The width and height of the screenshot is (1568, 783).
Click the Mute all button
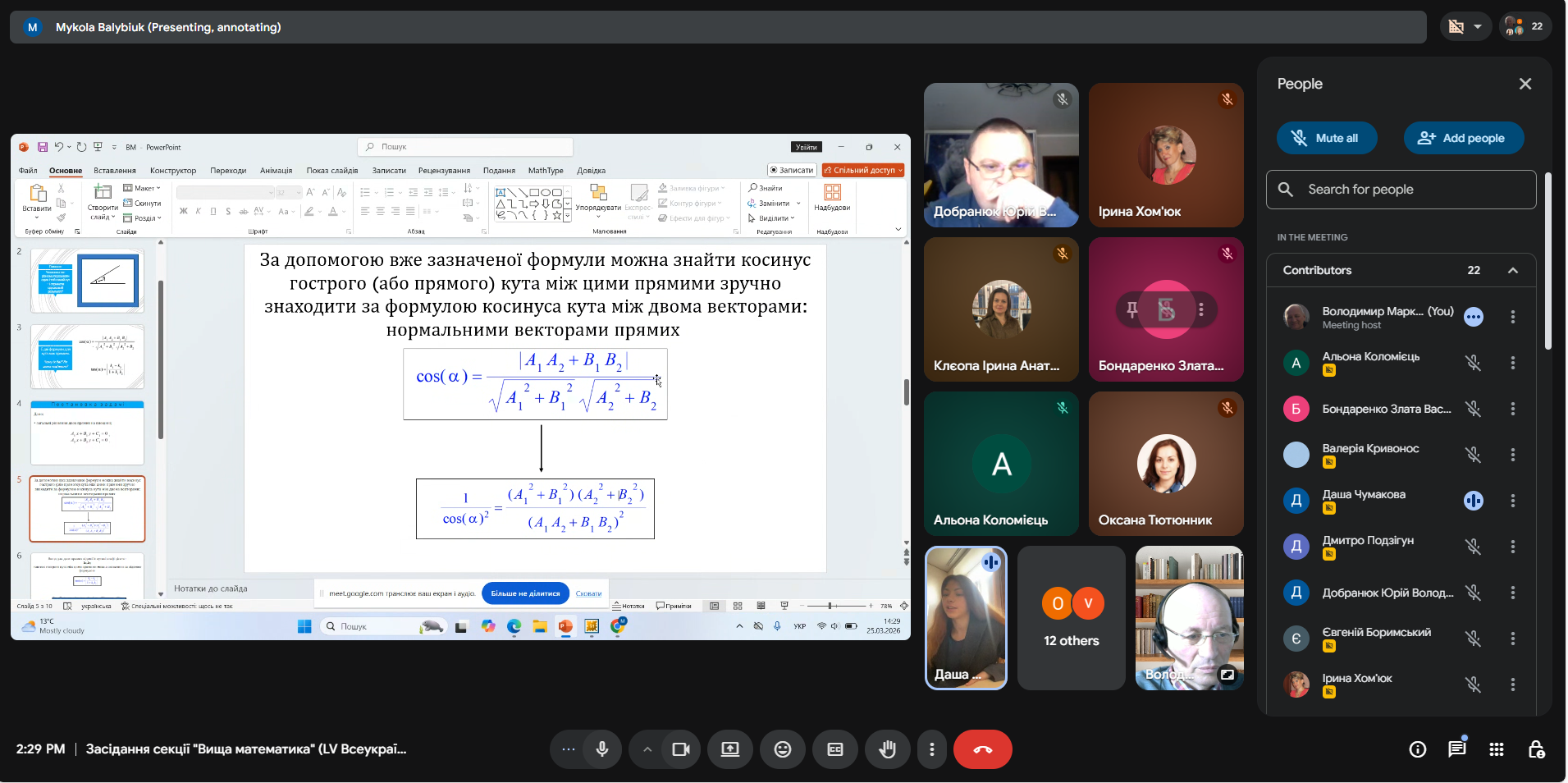1327,138
